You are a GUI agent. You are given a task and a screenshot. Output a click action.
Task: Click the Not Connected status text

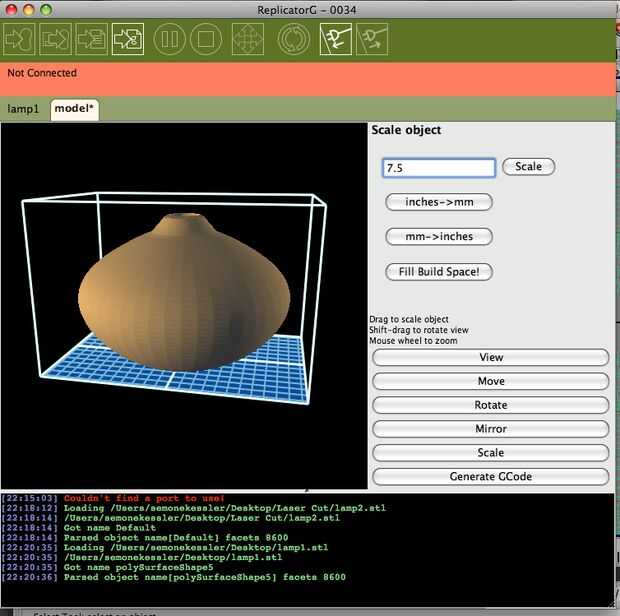(42, 73)
